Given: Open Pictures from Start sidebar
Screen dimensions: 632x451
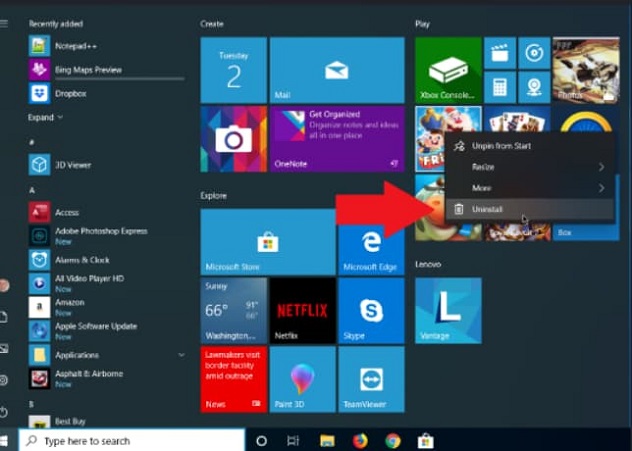Looking at the screenshot, I should [x=4, y=349].
